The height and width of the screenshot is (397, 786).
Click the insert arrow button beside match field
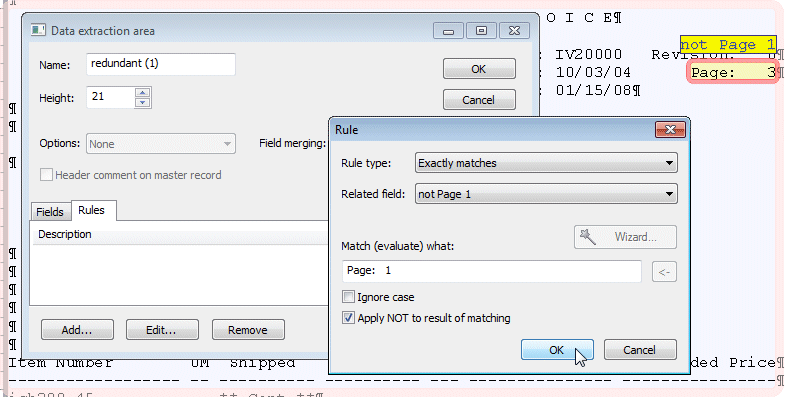[x=664, y=272]
